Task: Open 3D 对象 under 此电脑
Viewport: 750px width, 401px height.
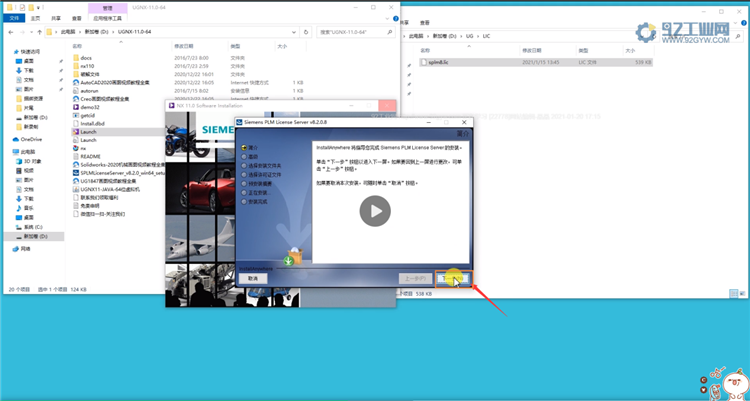Action: coord(33,161)
